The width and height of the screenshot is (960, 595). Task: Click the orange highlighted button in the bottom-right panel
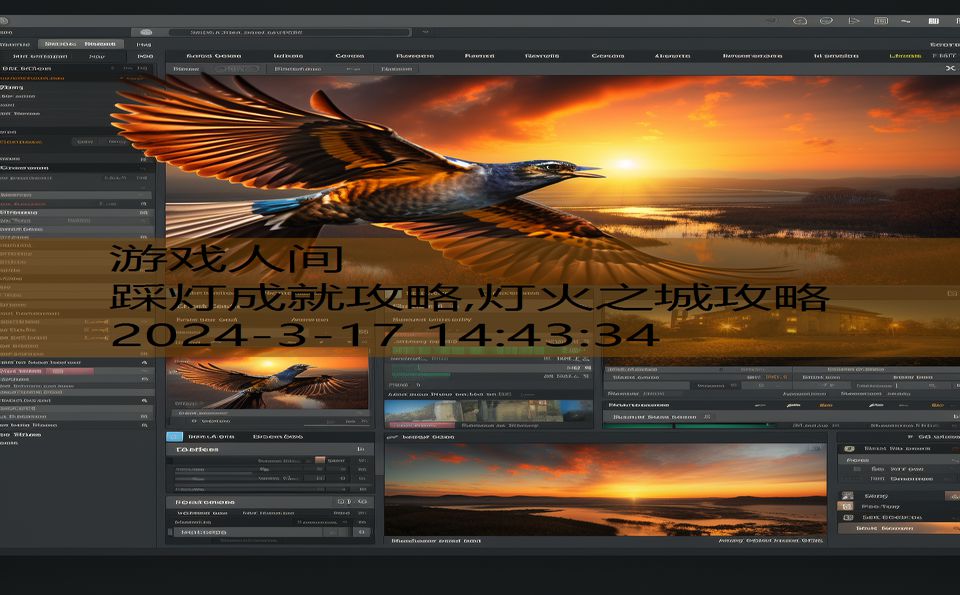pos(898,528)
